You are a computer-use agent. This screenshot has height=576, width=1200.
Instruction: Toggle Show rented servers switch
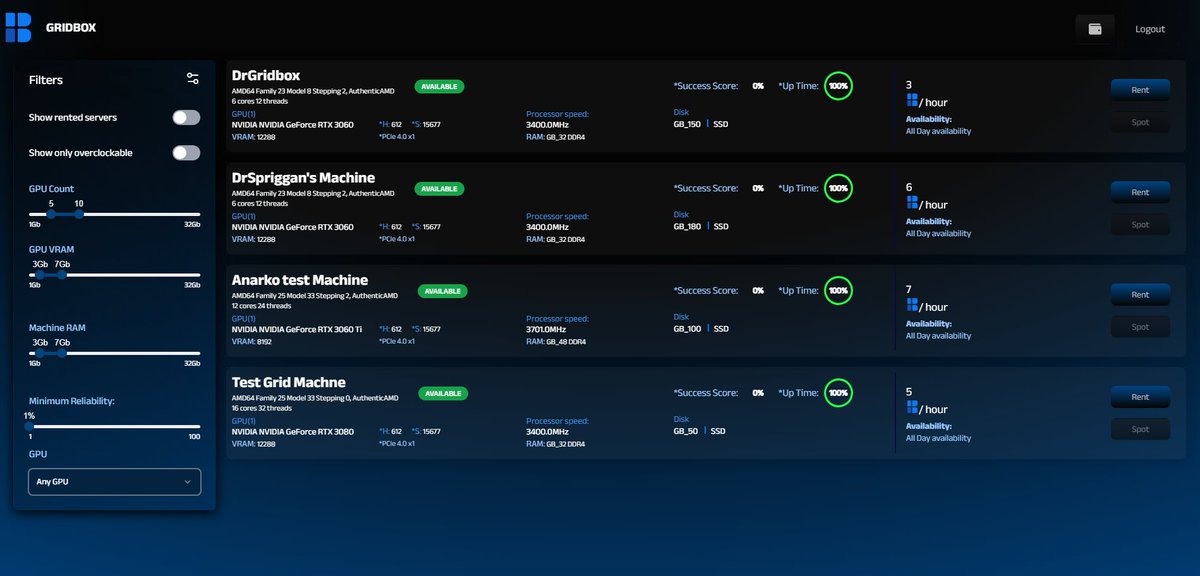(186, 118)
